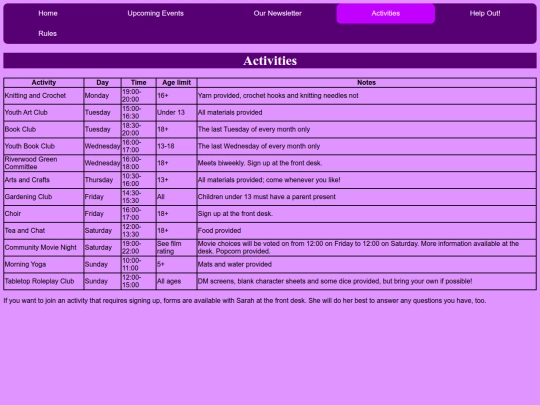Select the Riverwood Green Committee cell
The height and width of the screenshot is (405, 540).
pos(44,163)
